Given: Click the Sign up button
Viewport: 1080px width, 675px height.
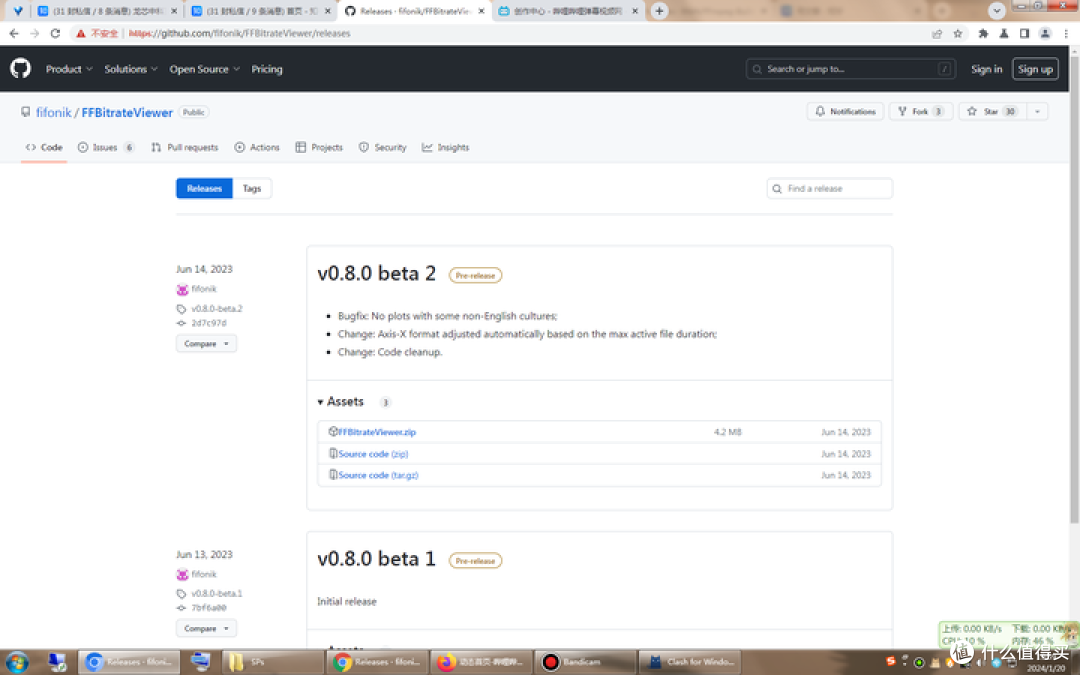Looking at the screenshot, I should 1034,69.
